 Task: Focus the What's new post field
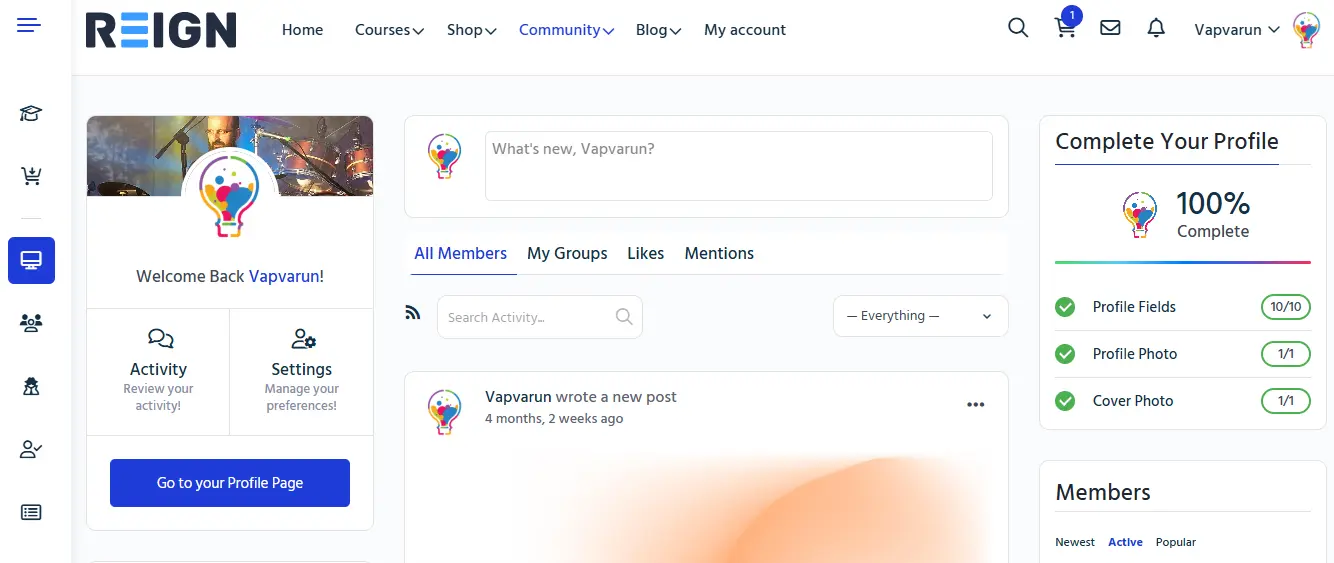(738, 166)
